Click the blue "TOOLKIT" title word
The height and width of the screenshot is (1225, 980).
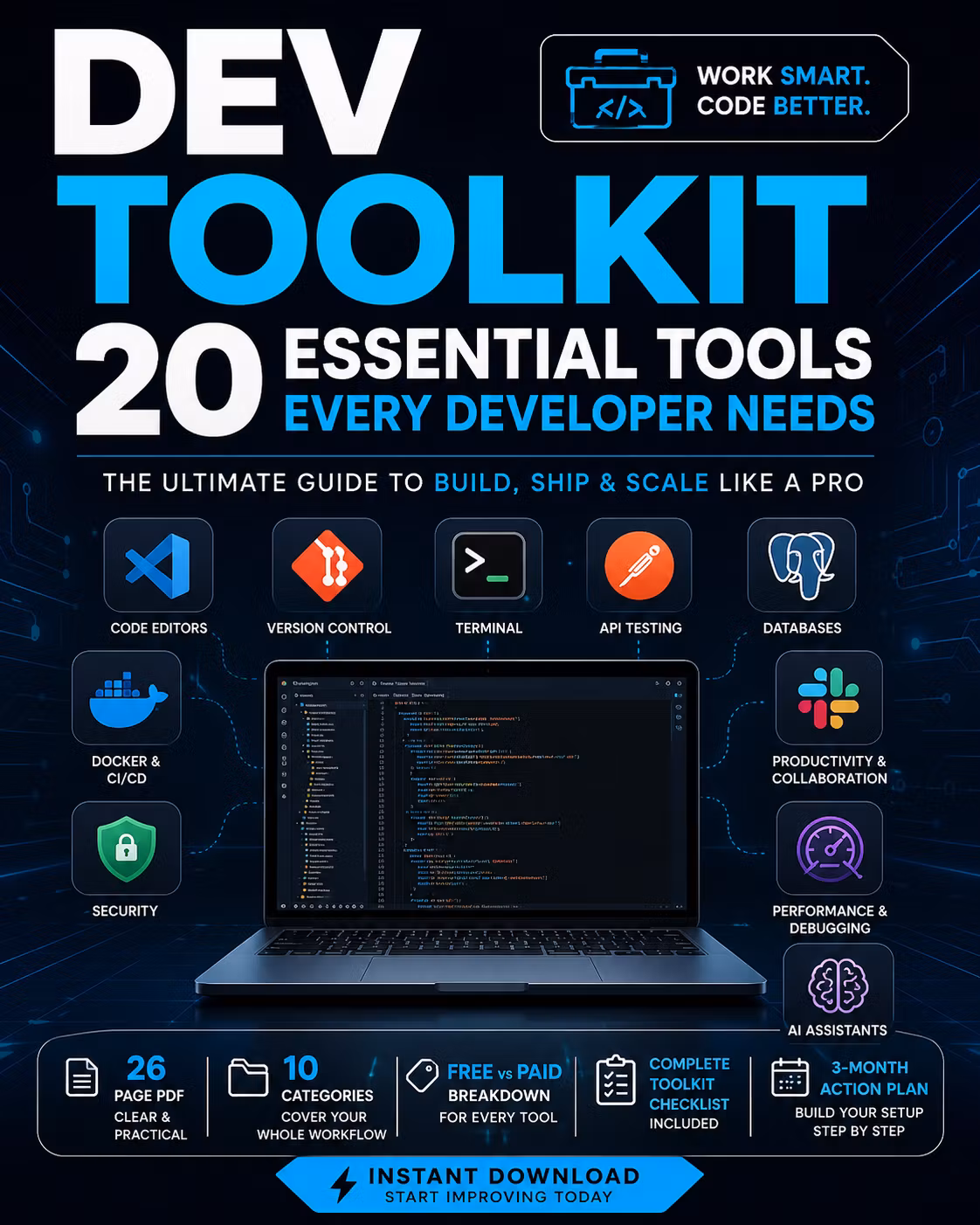coord(462,239)
